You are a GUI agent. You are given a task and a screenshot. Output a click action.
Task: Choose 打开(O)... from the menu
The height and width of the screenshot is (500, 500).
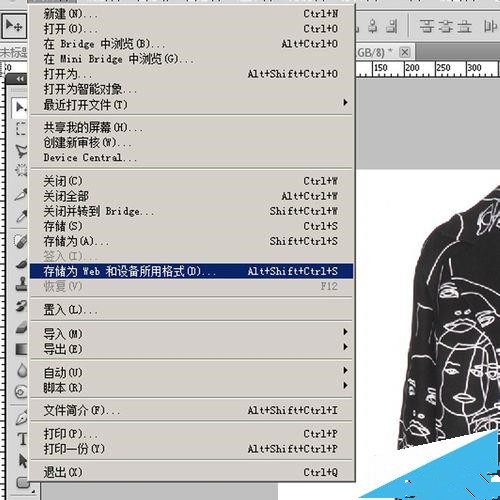191,29
